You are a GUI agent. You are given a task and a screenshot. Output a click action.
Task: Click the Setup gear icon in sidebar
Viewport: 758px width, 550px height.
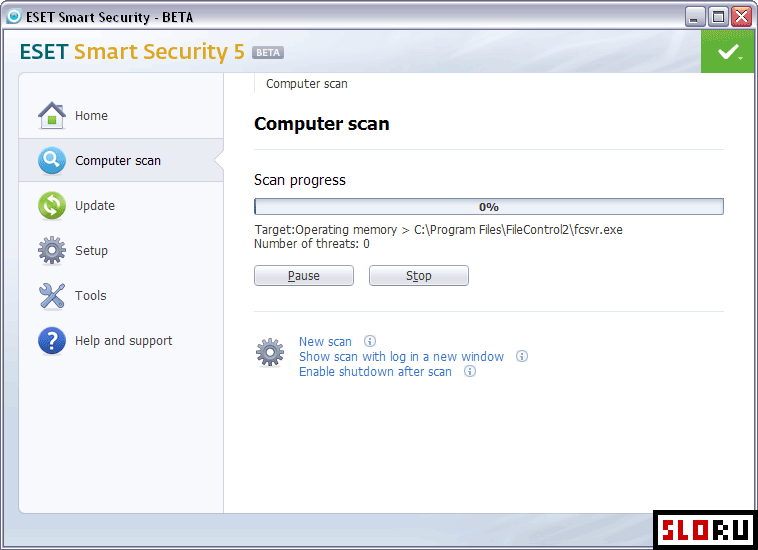(x=52, y=250)
